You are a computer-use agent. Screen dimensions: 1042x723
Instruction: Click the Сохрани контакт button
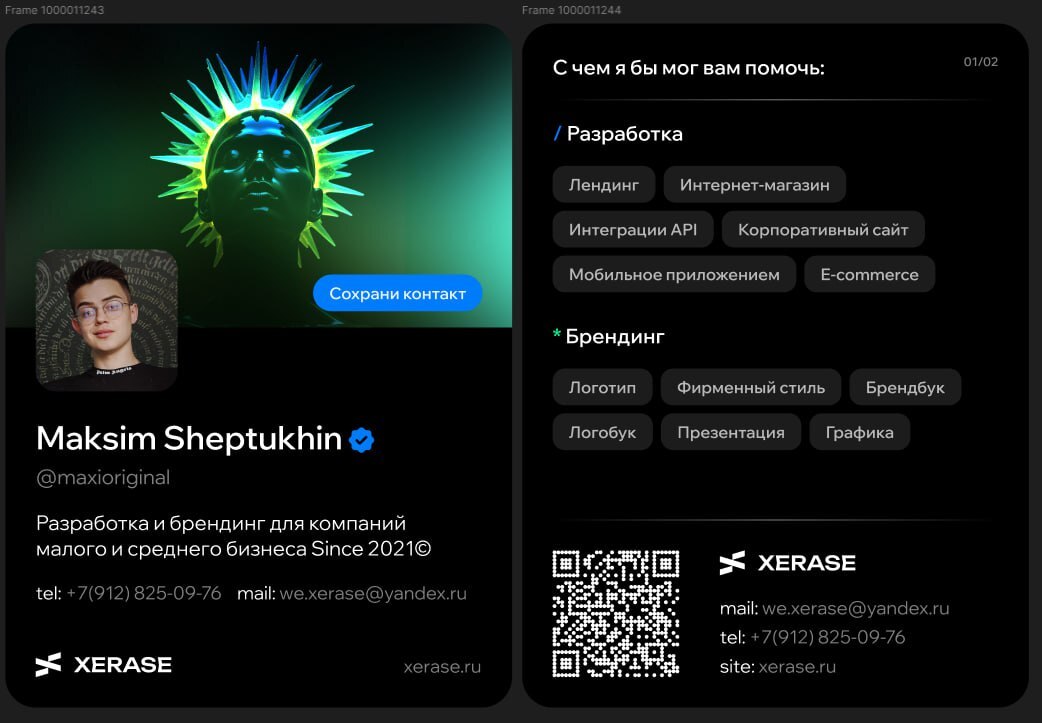coord(397,293)
